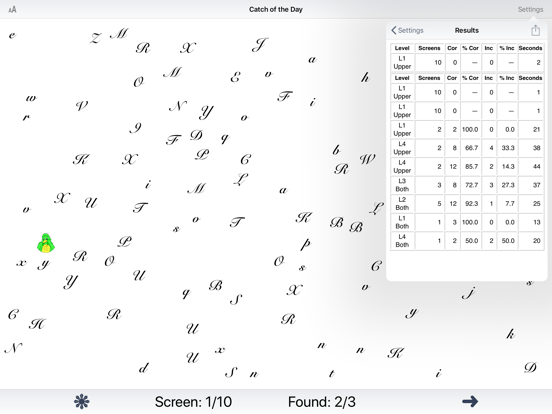
Task: Catch the cursive uppercase H
Action: [x=37, y=324]
